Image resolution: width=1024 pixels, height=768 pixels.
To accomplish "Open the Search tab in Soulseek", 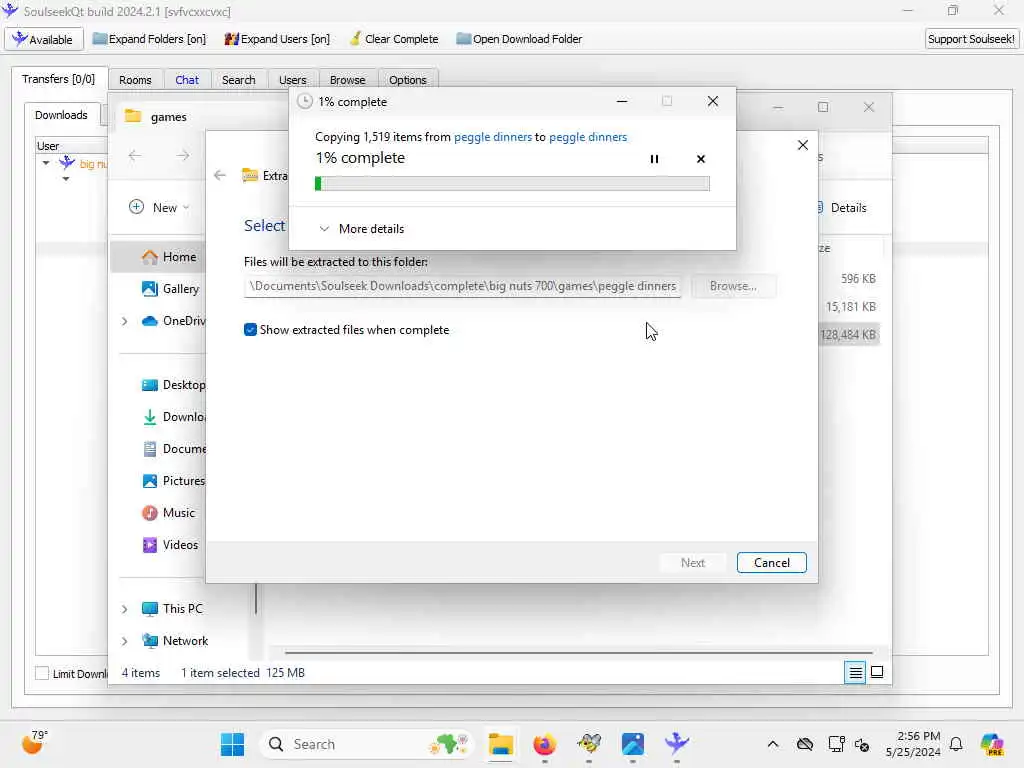I will pos(238,80).
